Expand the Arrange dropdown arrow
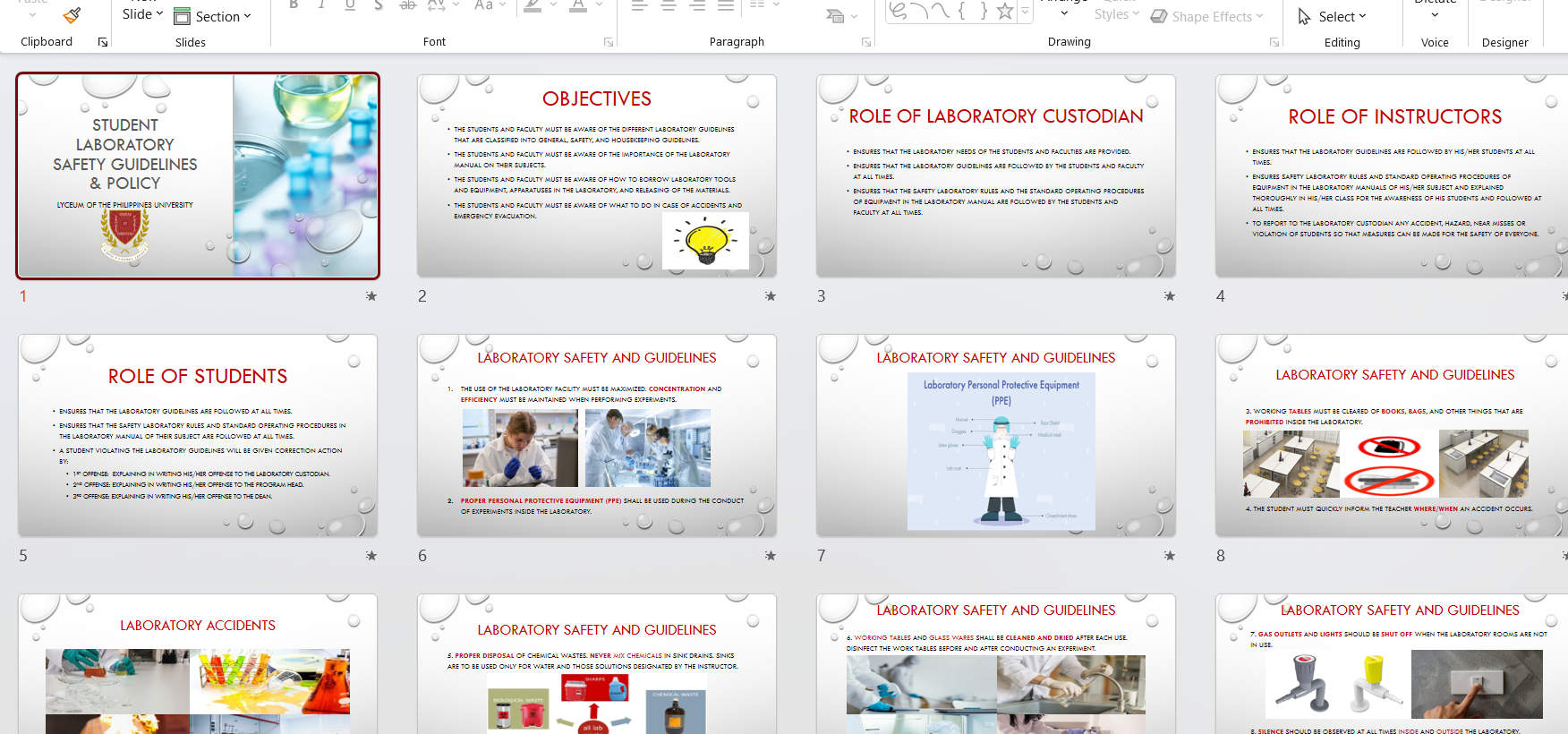1568x734 pixels. [x=1064, y=13]
